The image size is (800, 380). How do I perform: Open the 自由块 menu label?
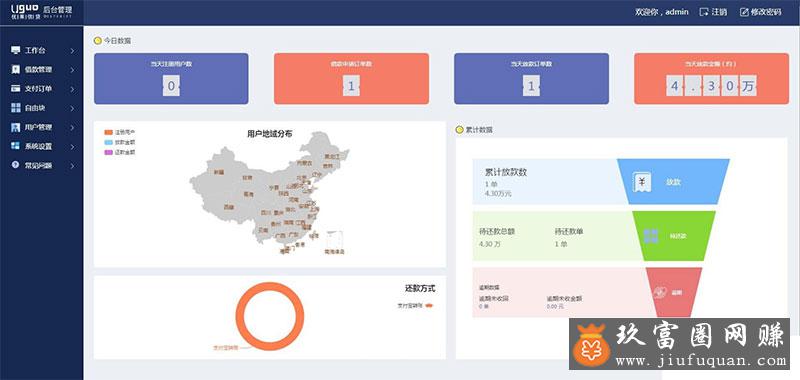click(x=35, y=108)
